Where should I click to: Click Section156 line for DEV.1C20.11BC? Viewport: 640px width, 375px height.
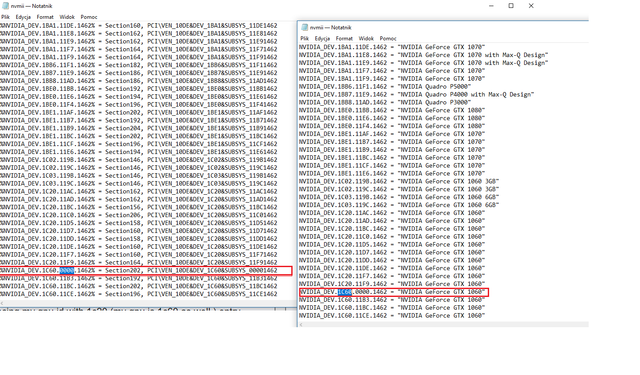point(138,207)
